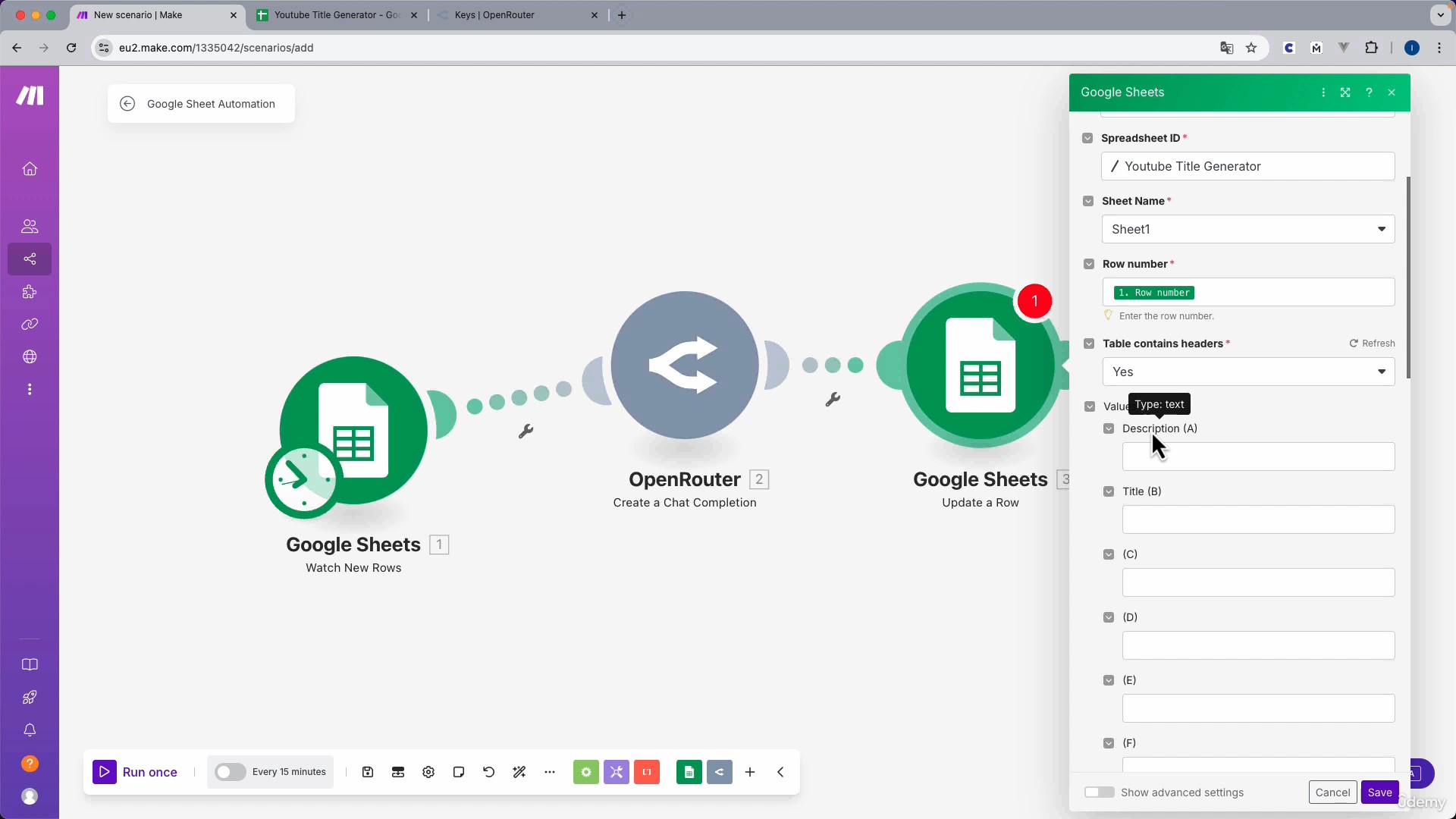Image resolution: width=1456 pixels, height=819 pixels.
Task: Click the wrench between OpenRouter and Sheets
Action: 833,400
